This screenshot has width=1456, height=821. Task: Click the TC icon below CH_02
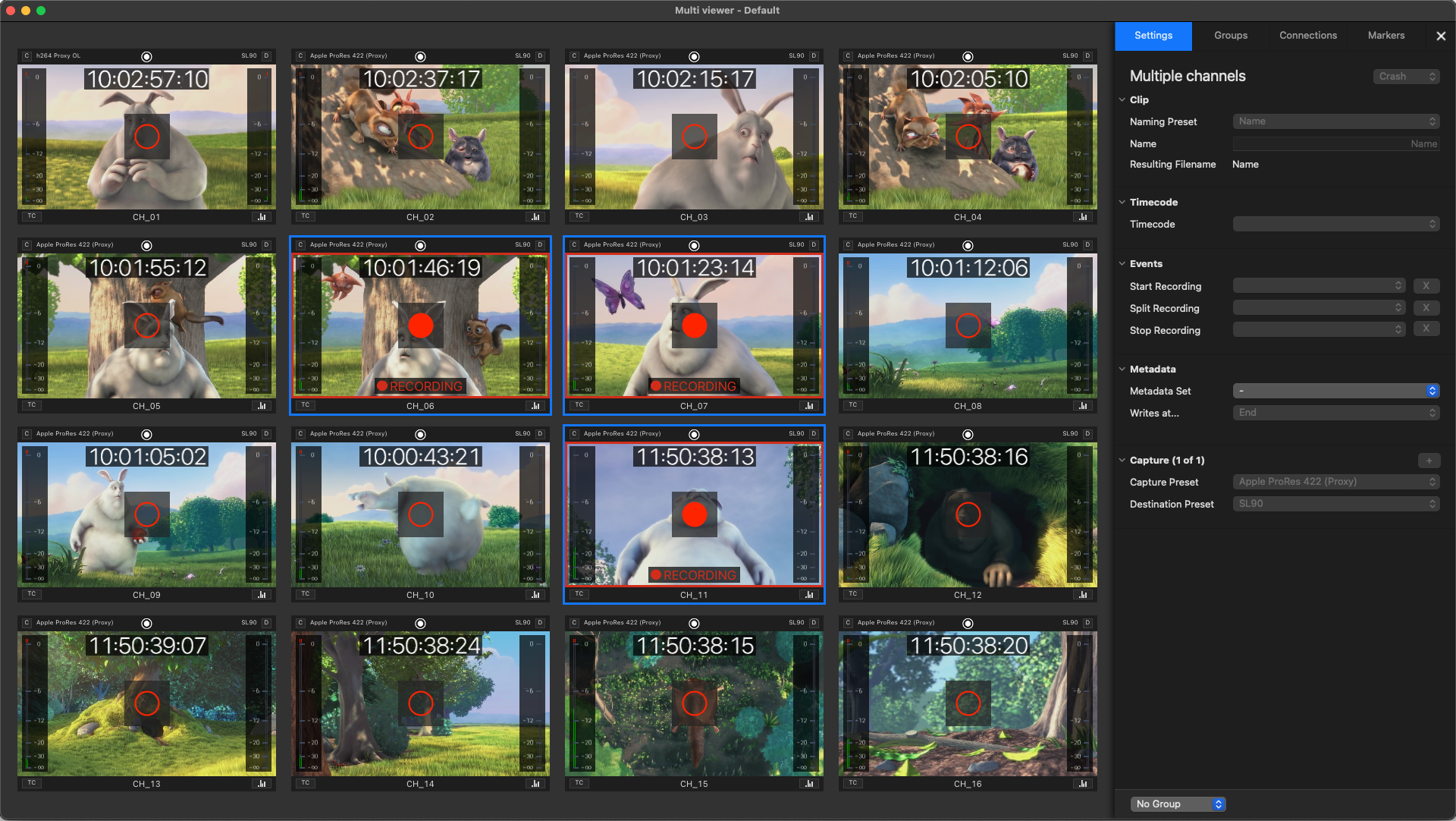(x=306, y=216)
